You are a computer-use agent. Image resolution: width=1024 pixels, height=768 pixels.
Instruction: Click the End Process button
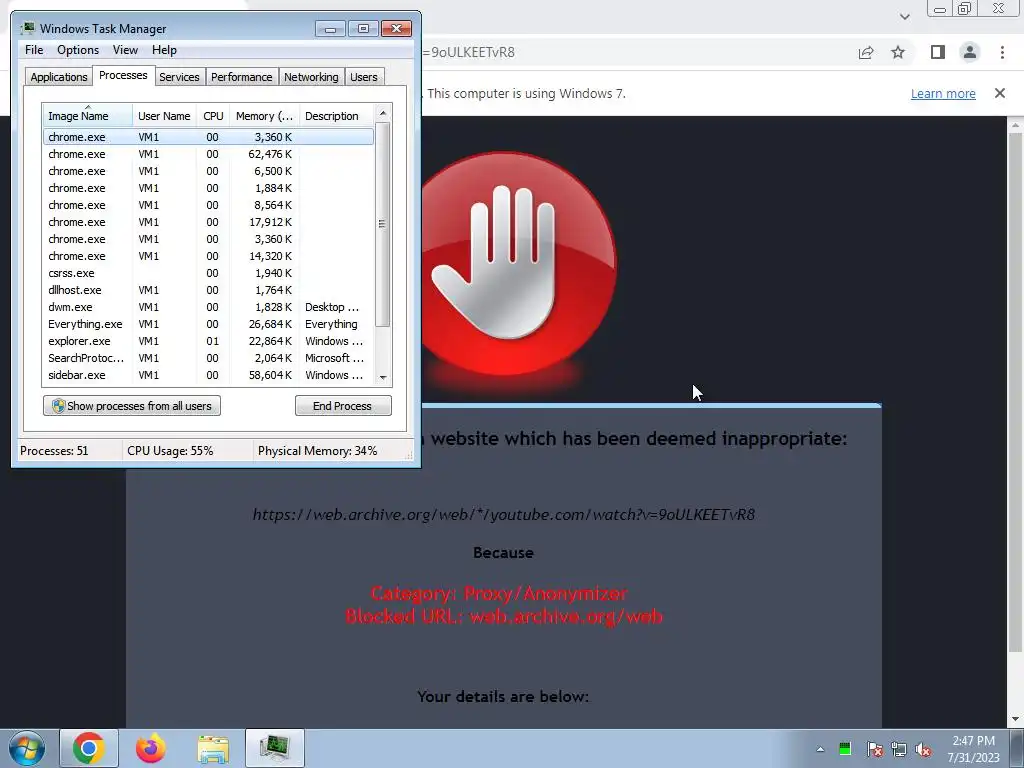click(x=343, y=406)
